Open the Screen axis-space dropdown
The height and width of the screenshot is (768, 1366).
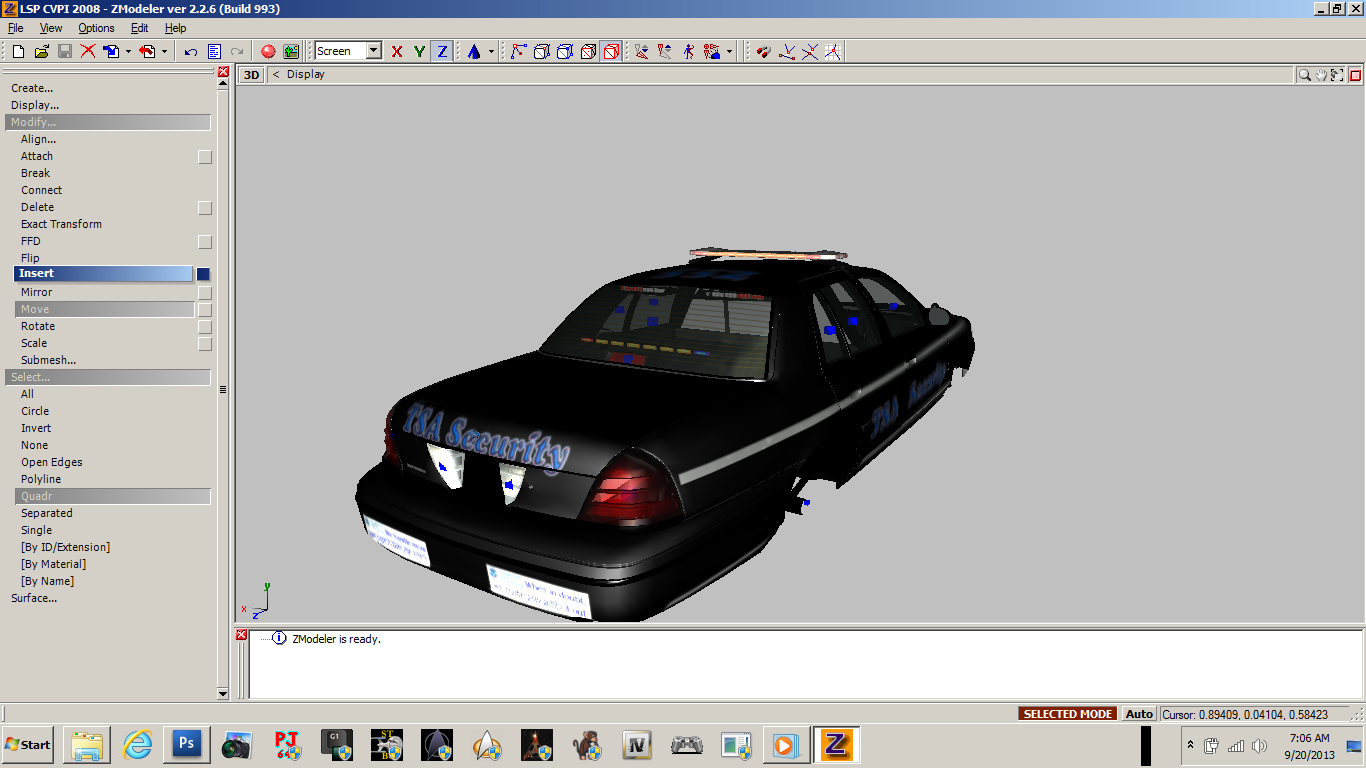click(x=373, y=51)
